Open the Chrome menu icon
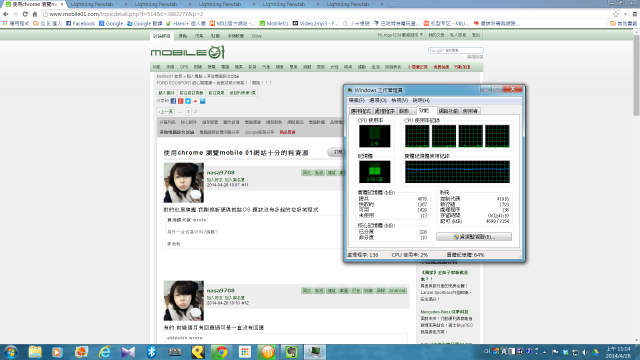The width and height of the screenshot is (640, 360). (635, 14)
